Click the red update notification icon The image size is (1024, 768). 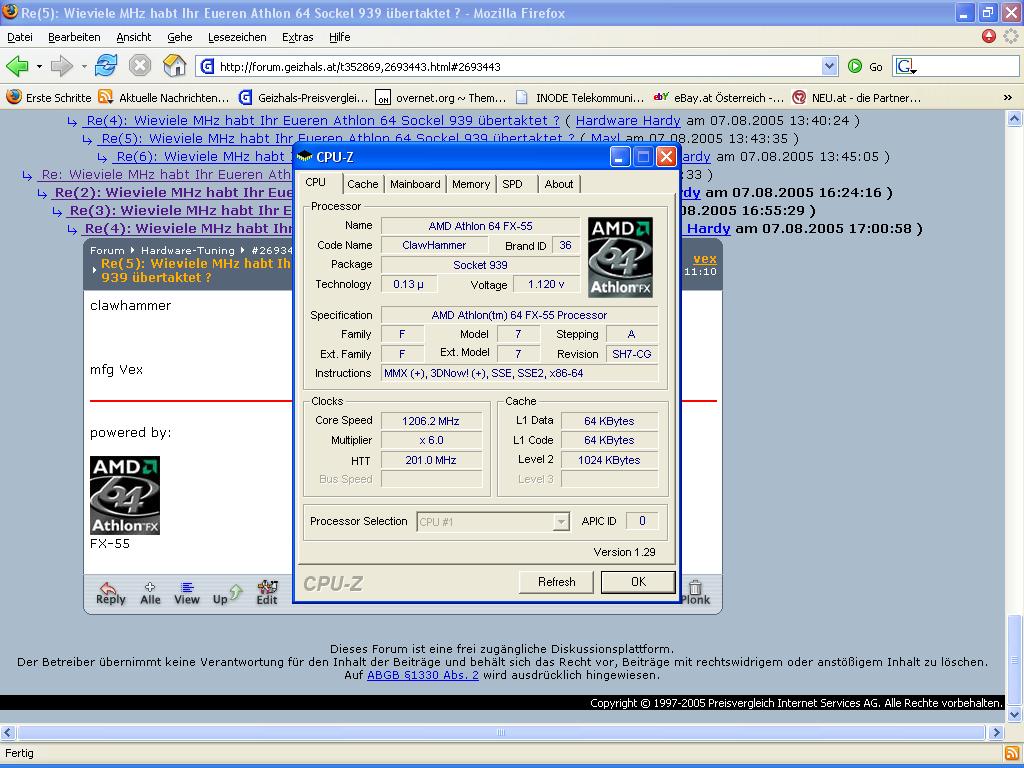click(989, 36)
